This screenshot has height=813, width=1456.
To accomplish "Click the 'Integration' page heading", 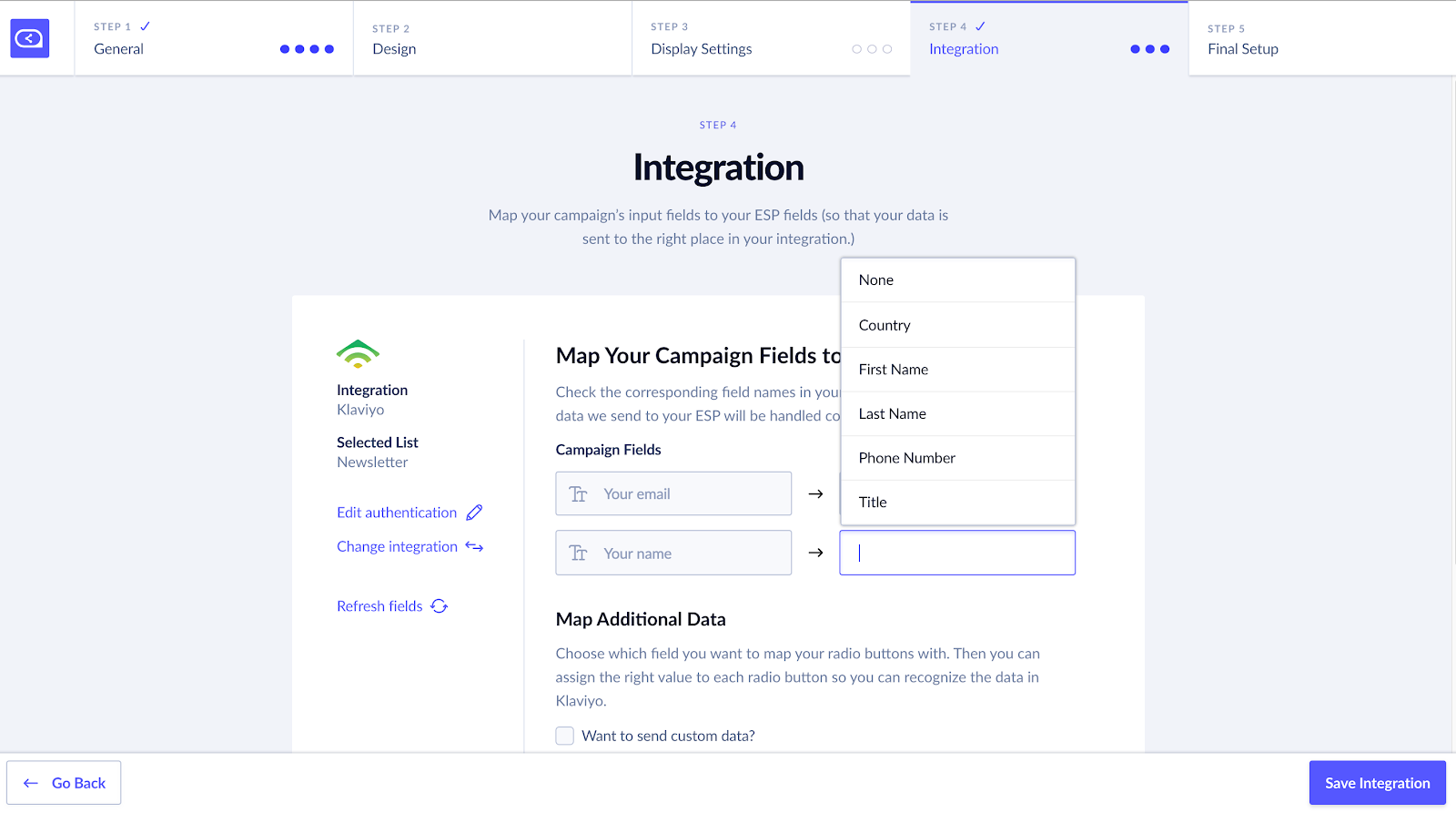I will (x=719, y=168).
